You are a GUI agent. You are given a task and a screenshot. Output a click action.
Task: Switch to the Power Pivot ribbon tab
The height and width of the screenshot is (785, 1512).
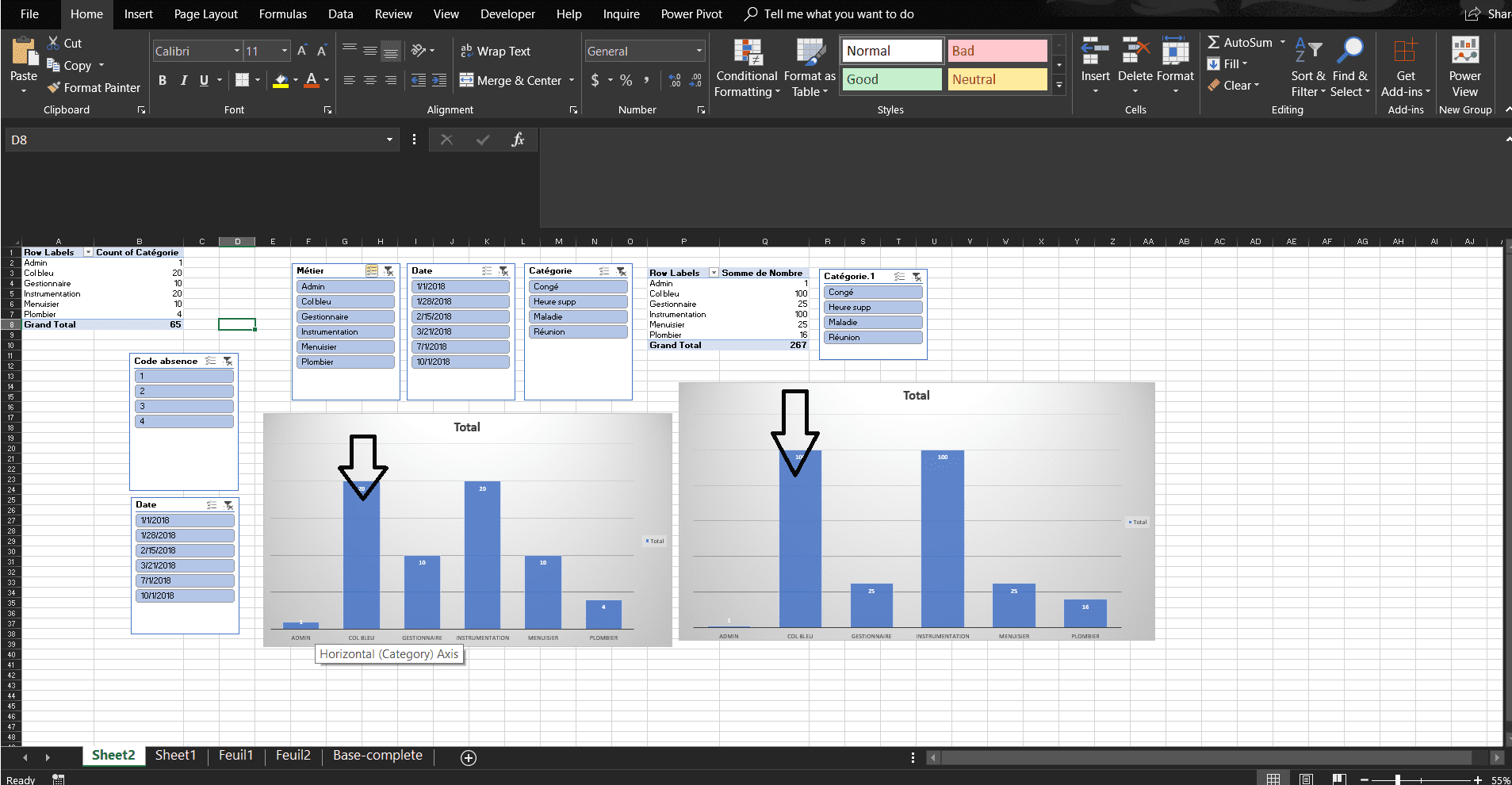(691, 14)
